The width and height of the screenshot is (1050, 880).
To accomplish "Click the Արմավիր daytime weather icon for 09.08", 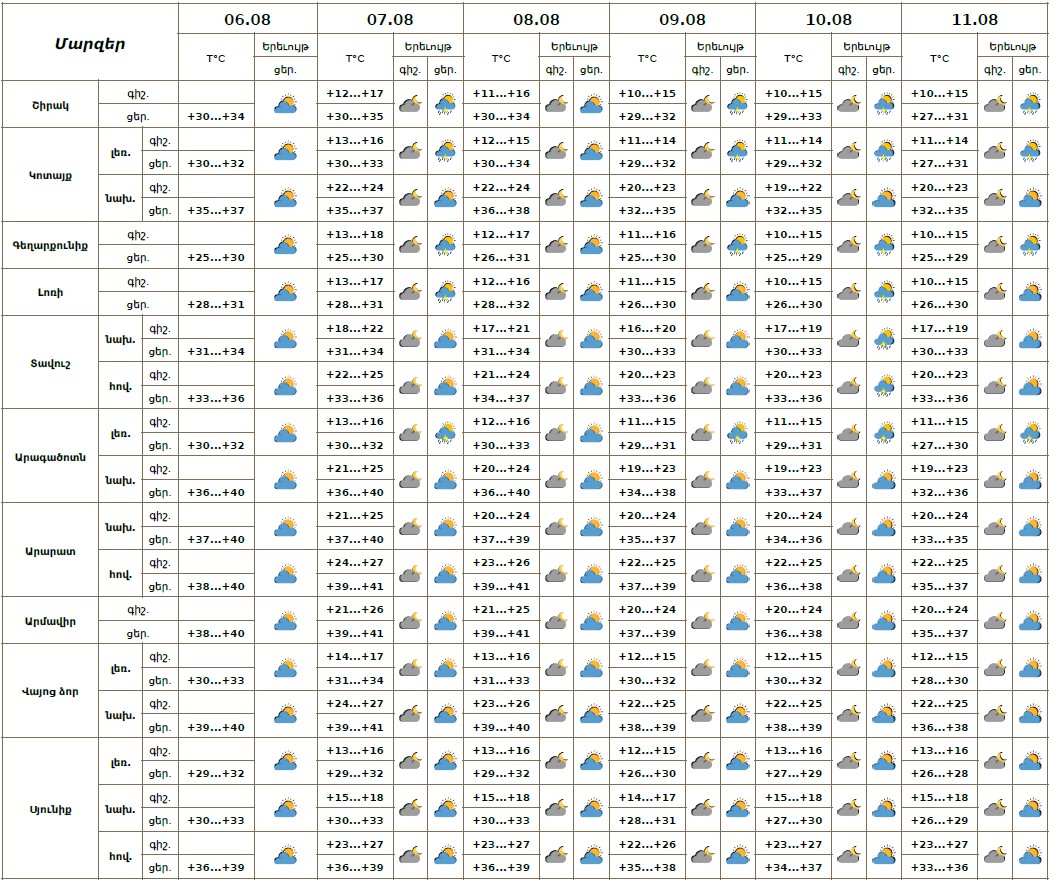I will pos(738,621).
